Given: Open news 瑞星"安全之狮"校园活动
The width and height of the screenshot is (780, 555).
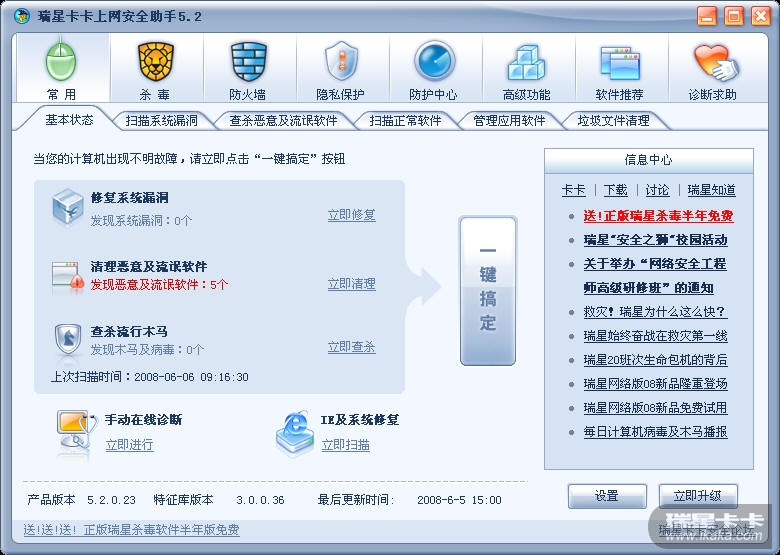Looking at the screenshot, I should click(655, 240).
